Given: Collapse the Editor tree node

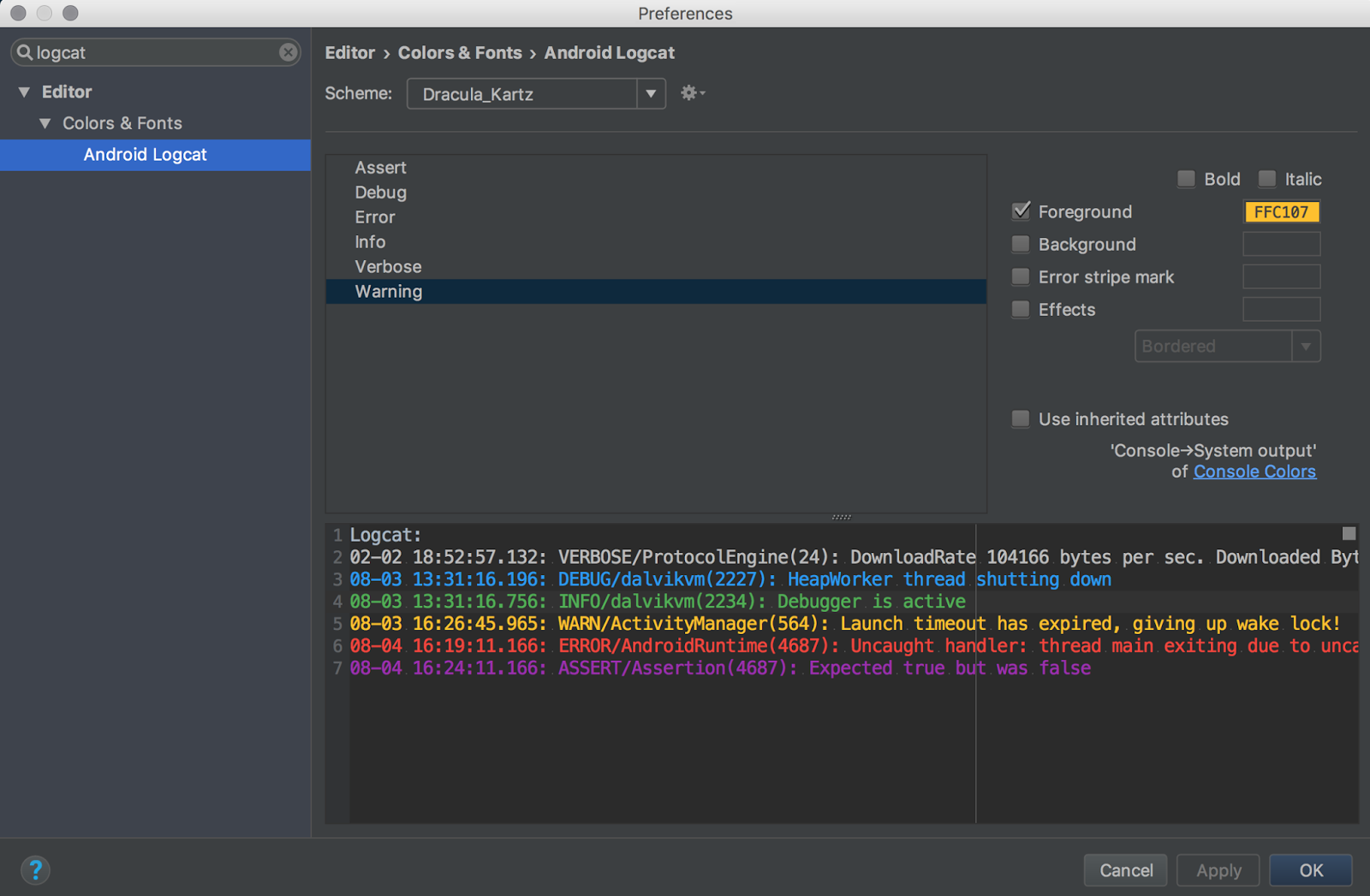Looking at the screenshot, I should (x=23, y=92).
